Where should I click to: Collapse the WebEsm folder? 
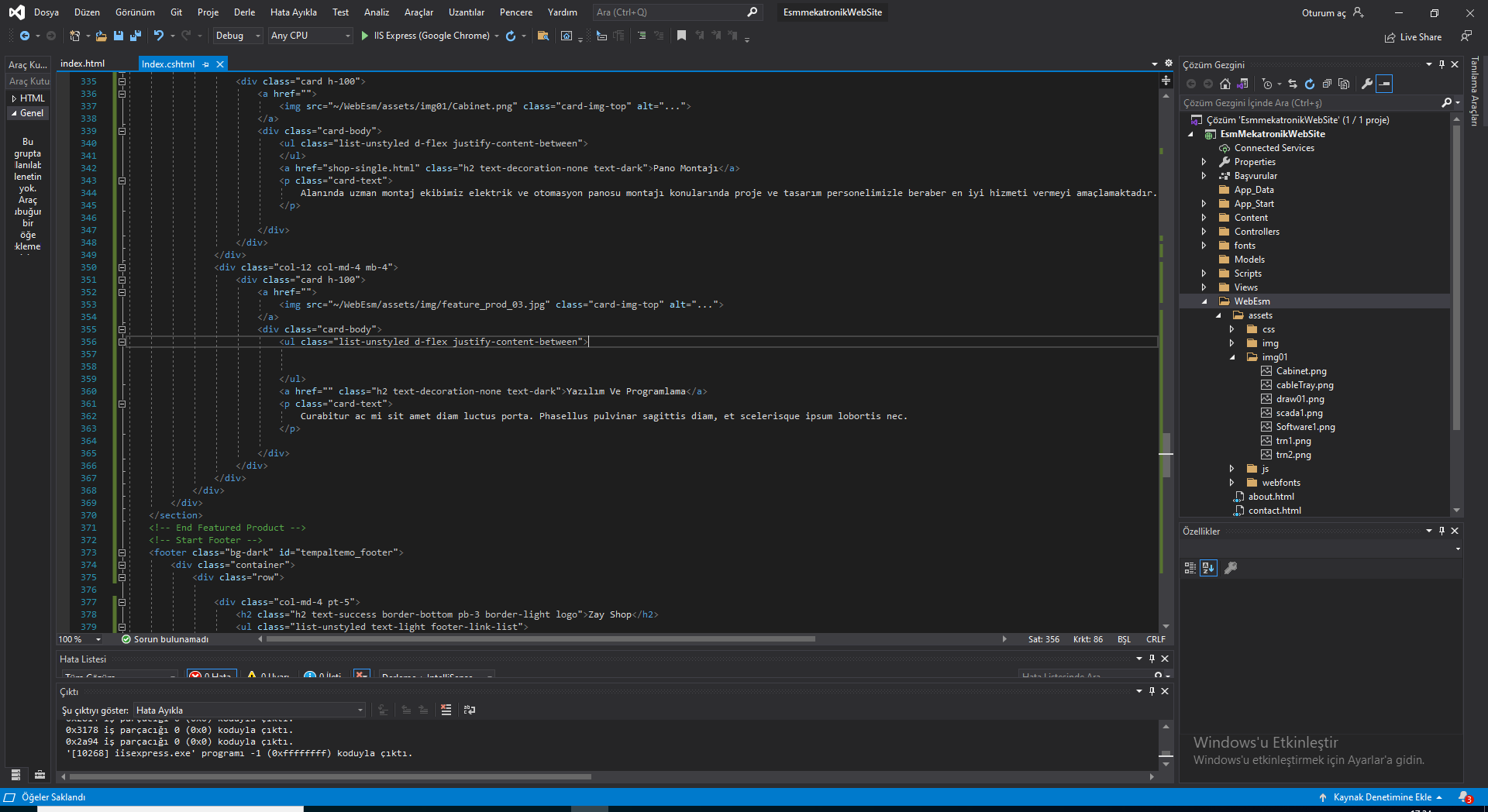[1204, 301]
